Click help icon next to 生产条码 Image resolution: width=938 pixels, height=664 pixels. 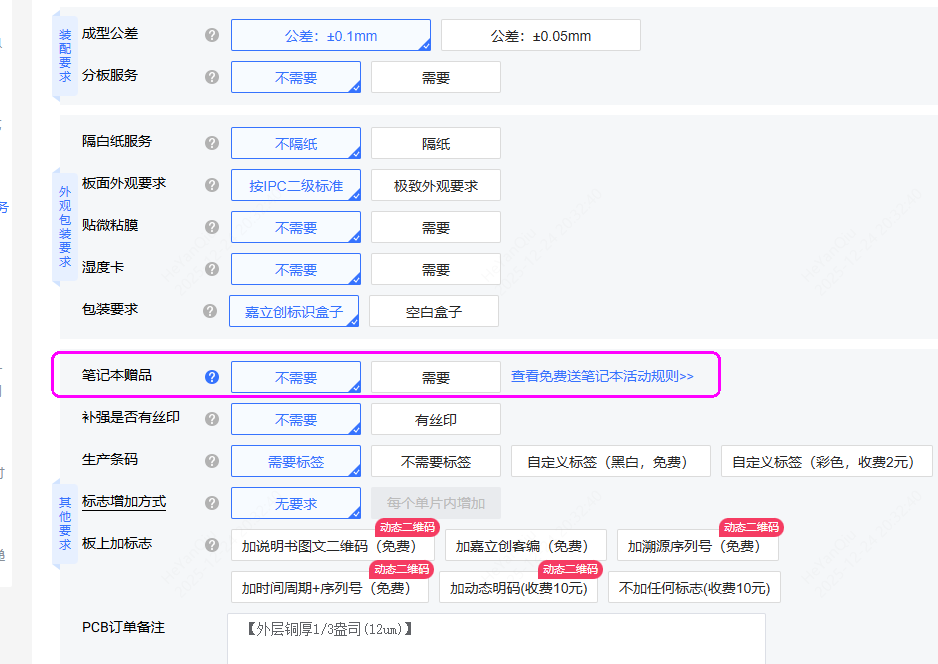pos(212,461)
